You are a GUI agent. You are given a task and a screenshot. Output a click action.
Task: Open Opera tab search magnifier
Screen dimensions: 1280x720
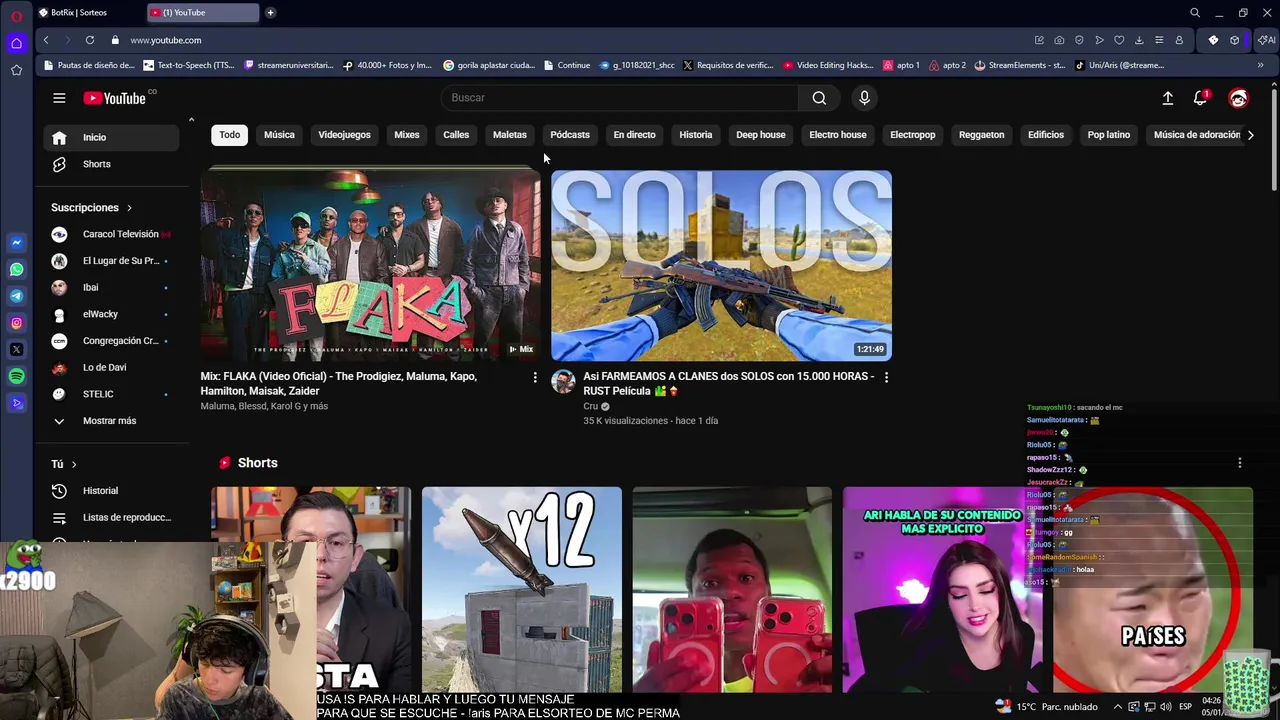coord(1195,13)
